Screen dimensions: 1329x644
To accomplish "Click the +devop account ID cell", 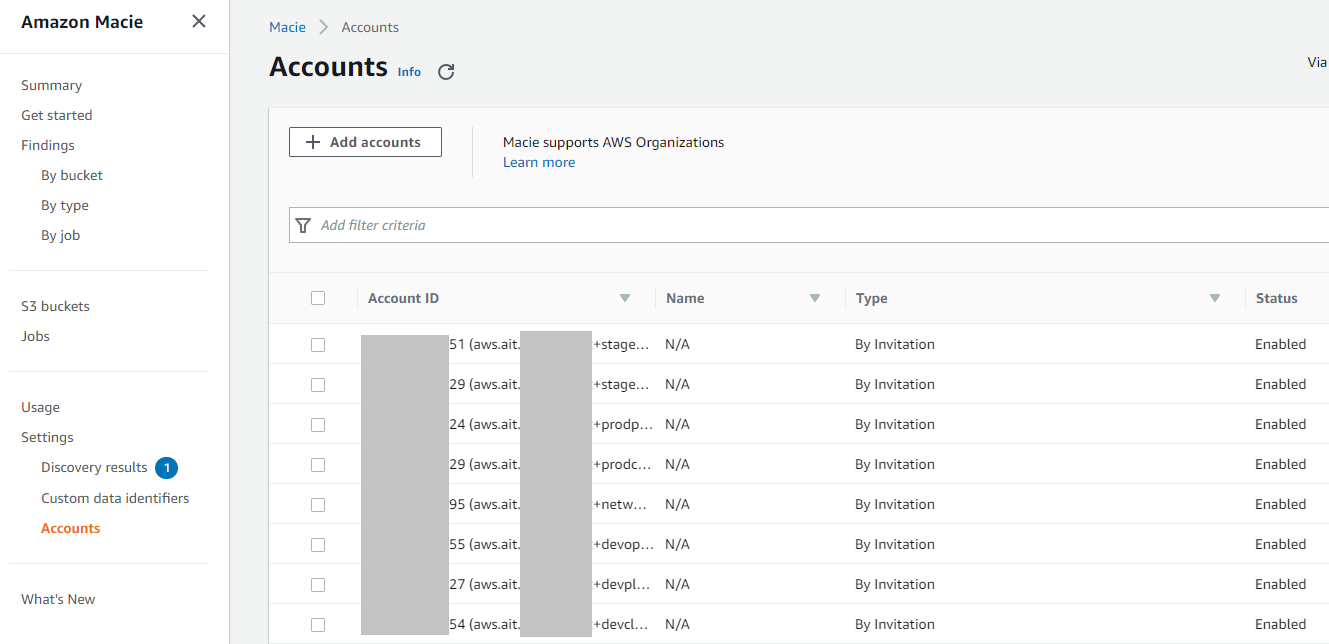I will (505, 544).
